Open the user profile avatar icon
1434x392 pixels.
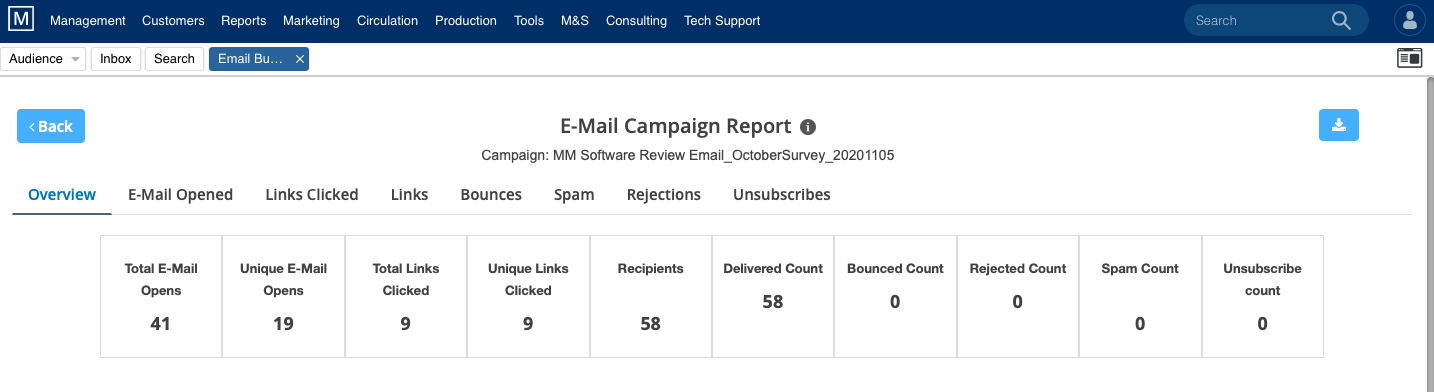(1410, 20)
